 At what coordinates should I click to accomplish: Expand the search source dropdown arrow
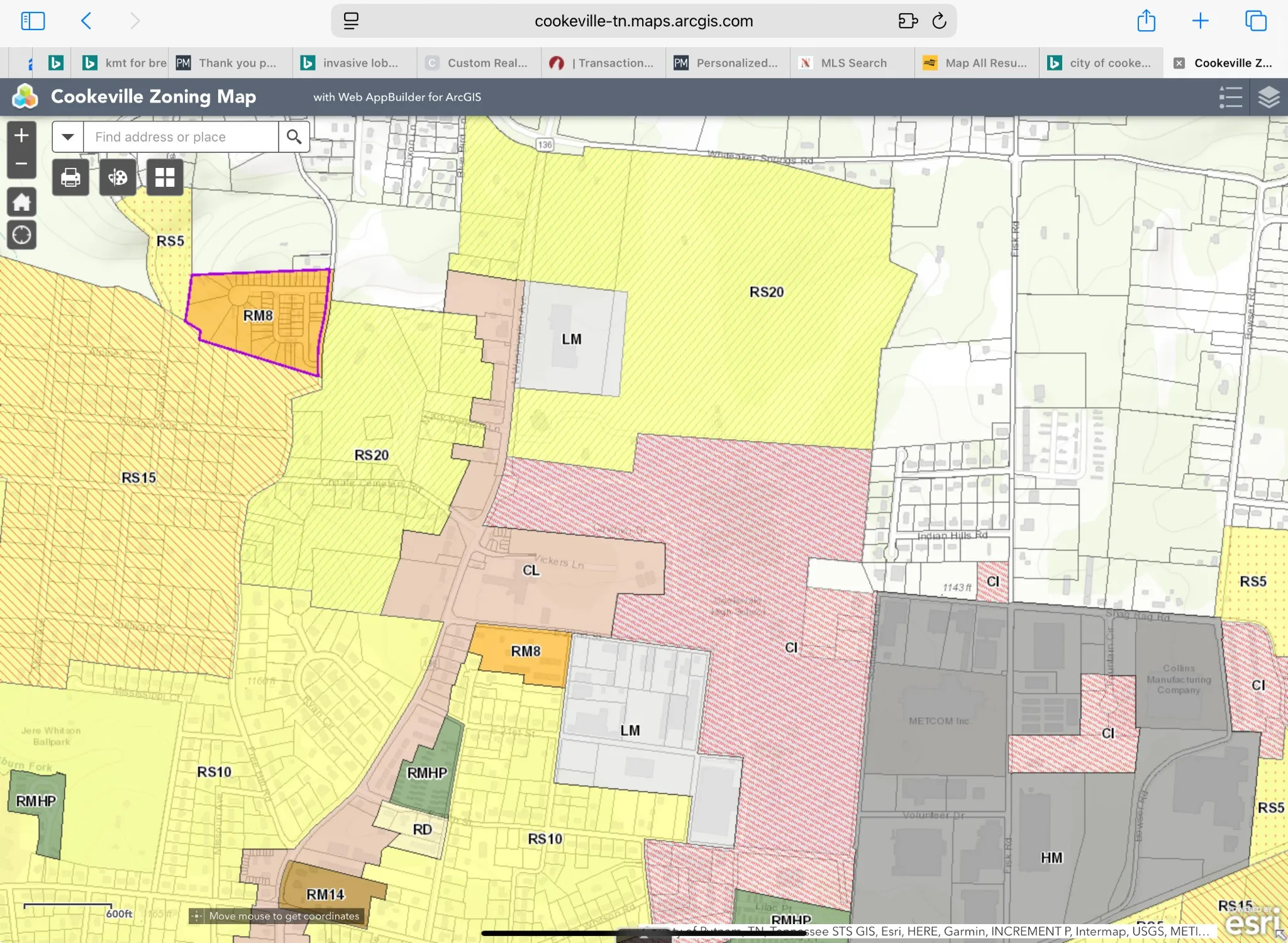[x=68, y=137]
